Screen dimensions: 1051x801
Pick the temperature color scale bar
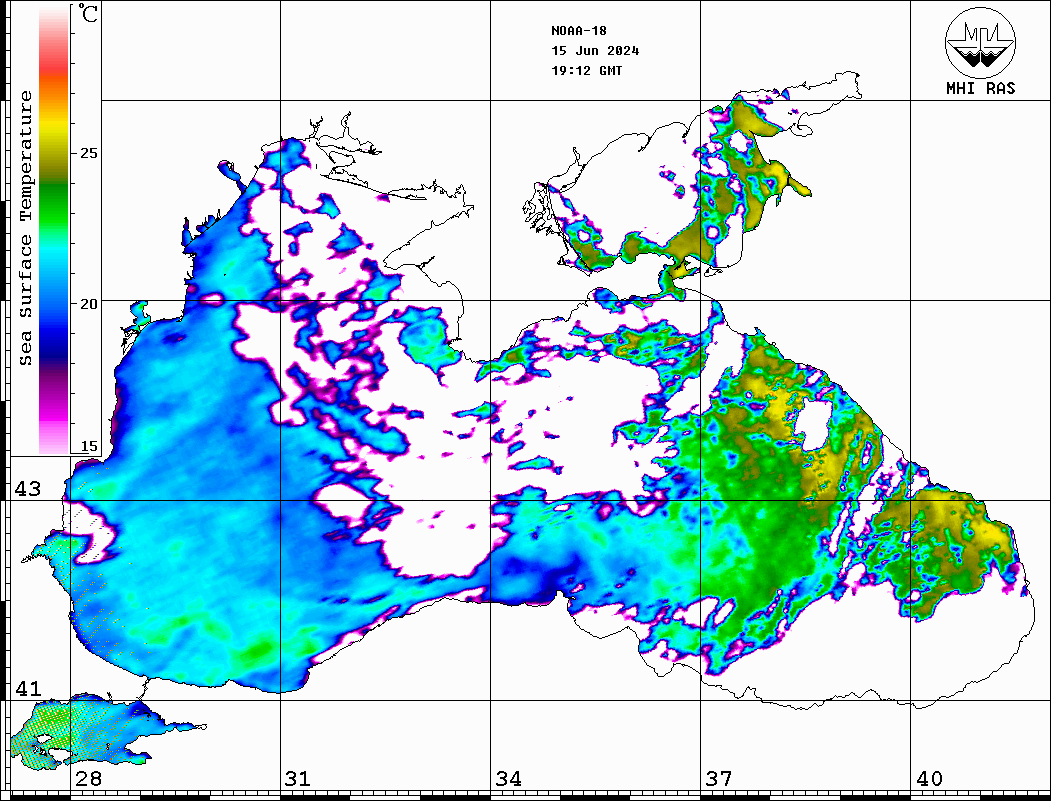pyautogui.click(x=54, y=231)
